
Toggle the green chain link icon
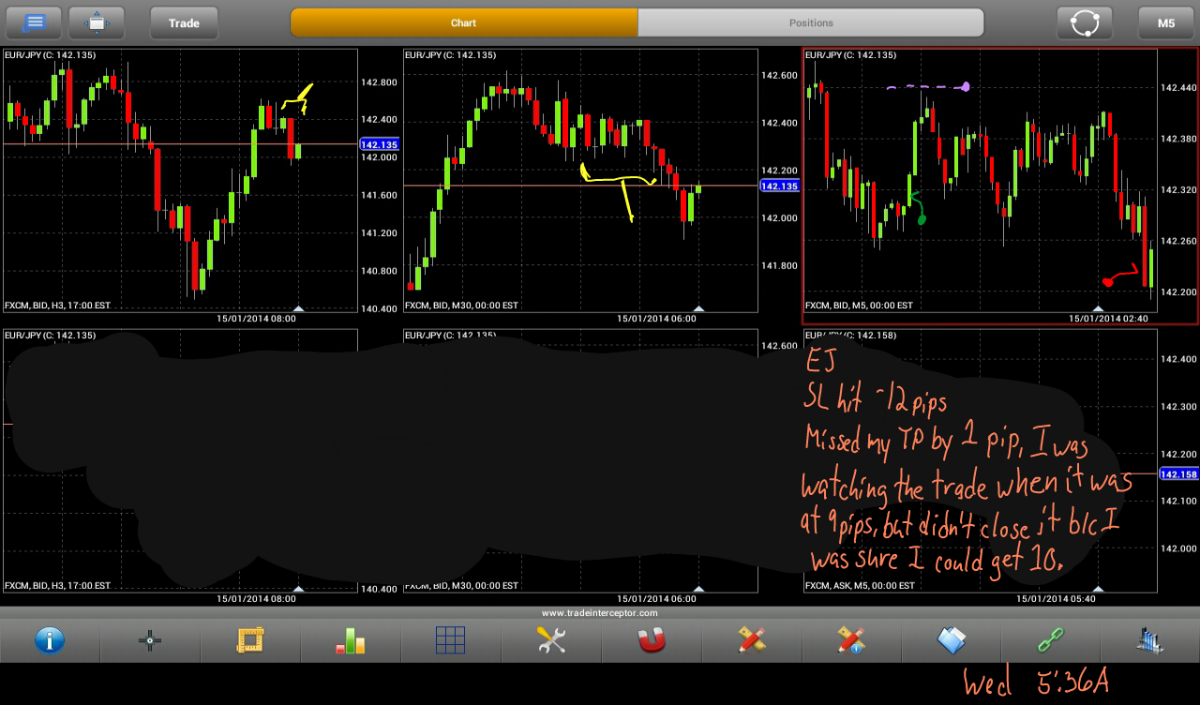(x=1051, y=640)
